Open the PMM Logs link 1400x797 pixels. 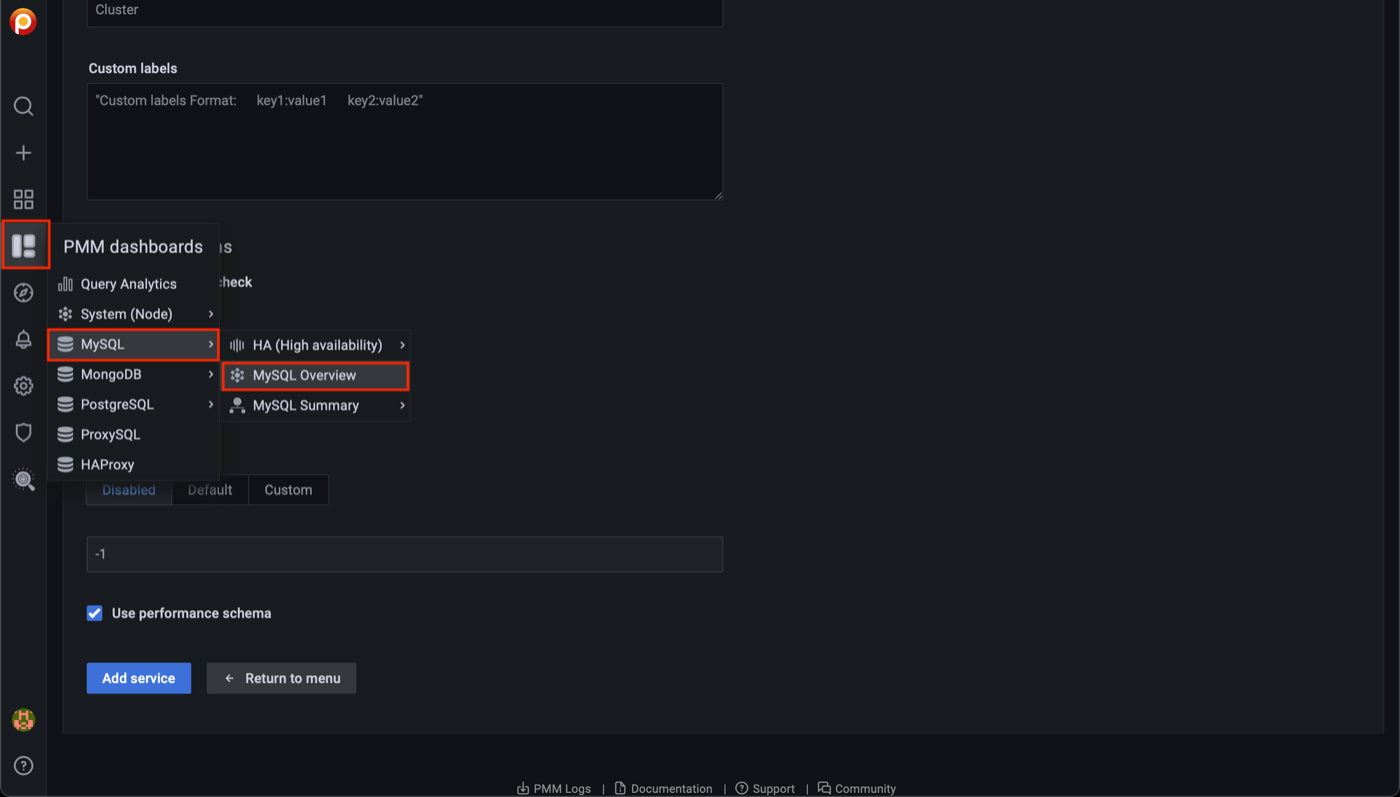(553, 788)
